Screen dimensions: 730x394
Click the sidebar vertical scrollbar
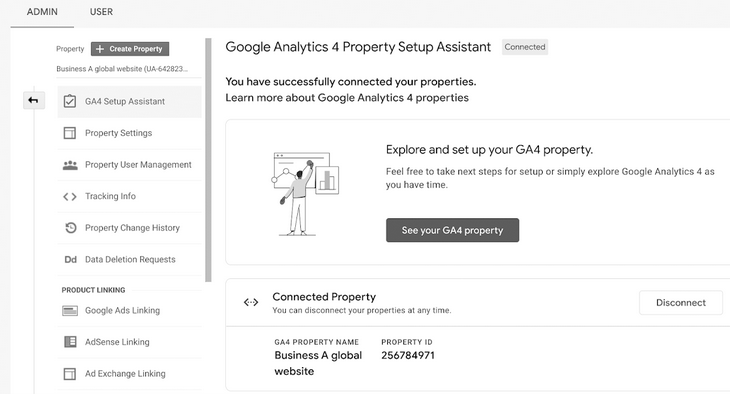pyautogui.click(x=208, y=160)
